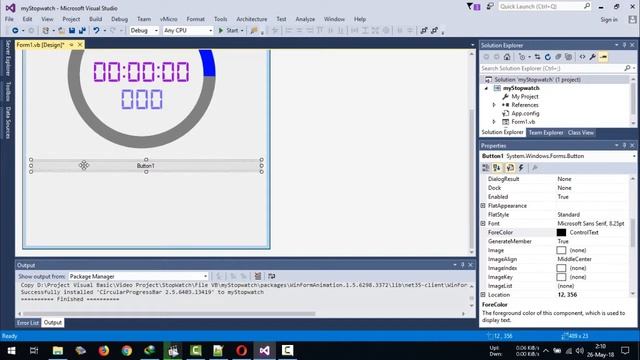Close the Form1.vb [Design] tab
The image size is (640, 360).
(x=80, y=45)
